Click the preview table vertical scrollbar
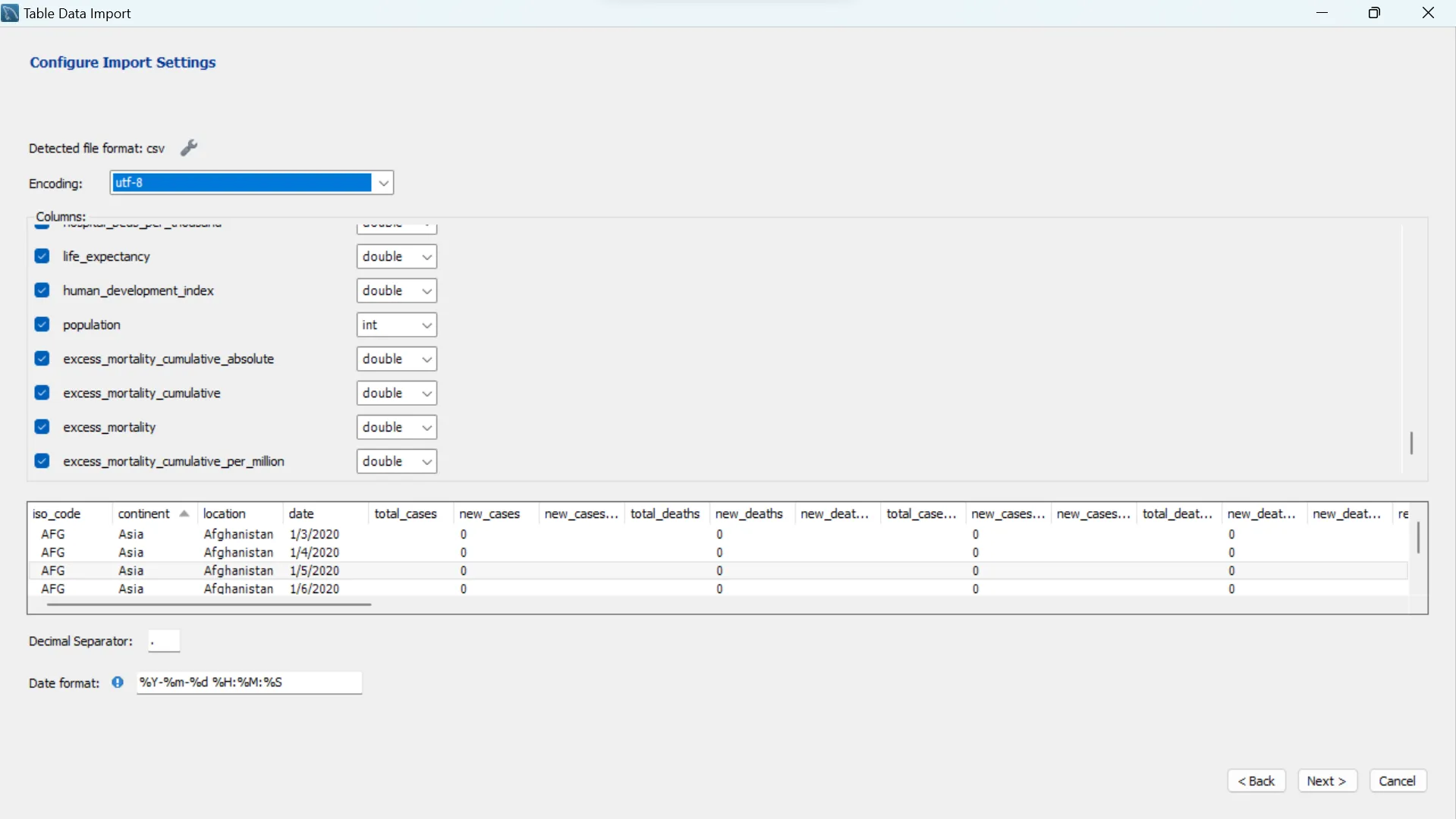1456x819 pixels. (x=1418, y=538)
